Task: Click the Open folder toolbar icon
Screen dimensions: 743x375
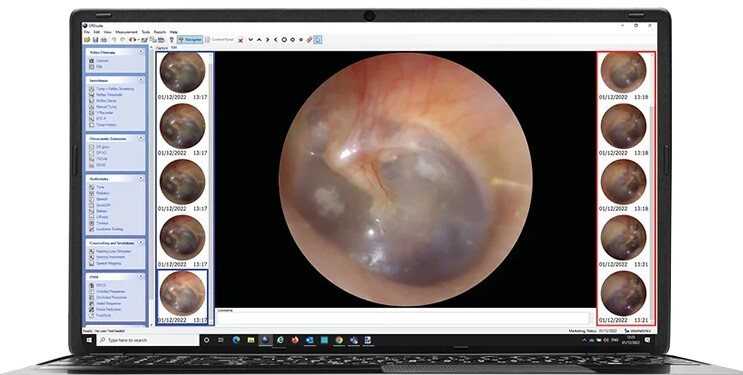Action: [x=87, y=40]
